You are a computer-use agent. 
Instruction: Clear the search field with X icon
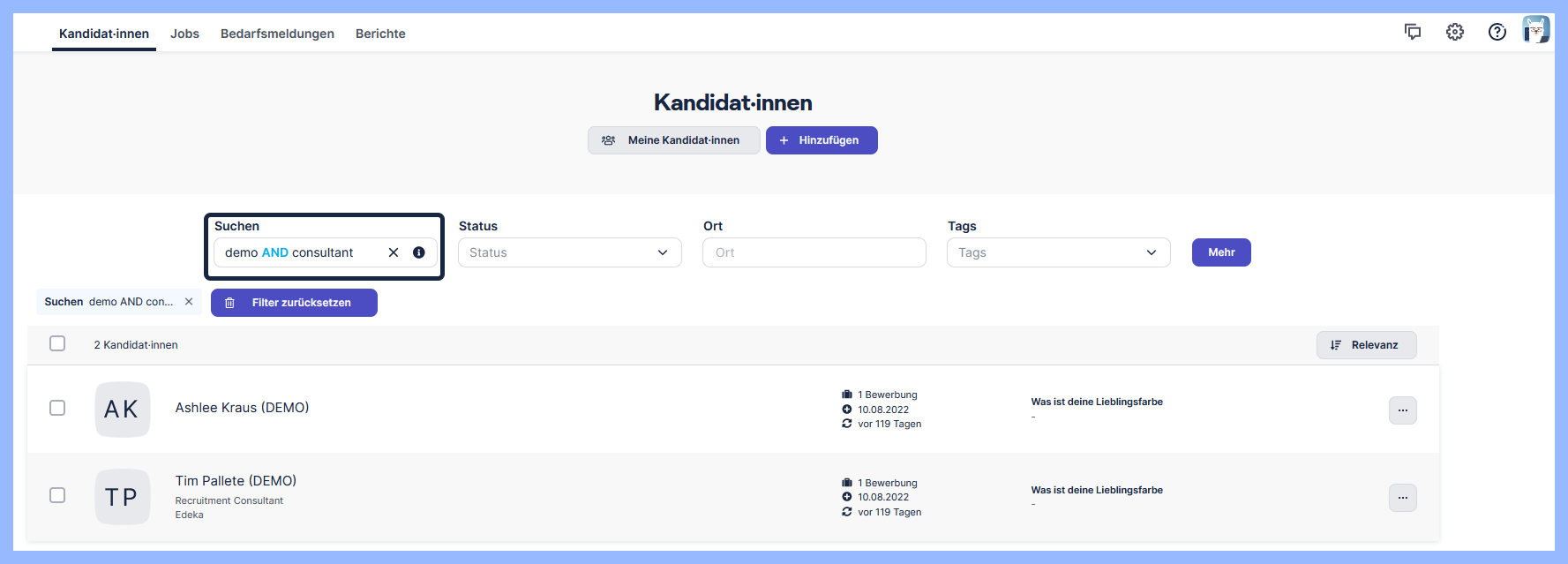click(x=394, y=252)
